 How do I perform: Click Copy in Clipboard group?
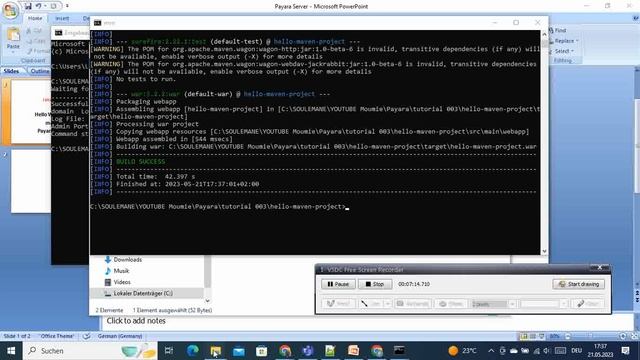pos(36,41)
